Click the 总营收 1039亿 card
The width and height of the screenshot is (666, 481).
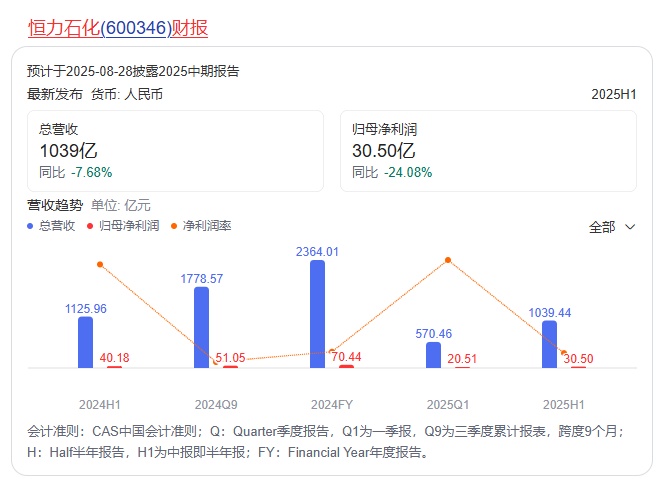tap(175, 151)
